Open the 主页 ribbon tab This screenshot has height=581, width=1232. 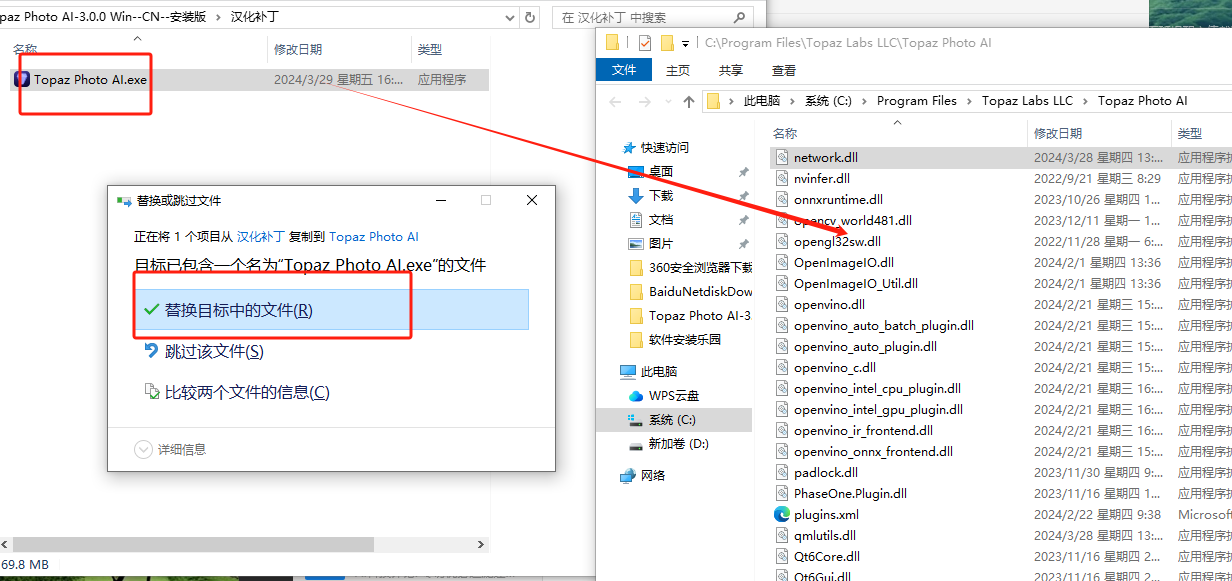tap(678, 70)
